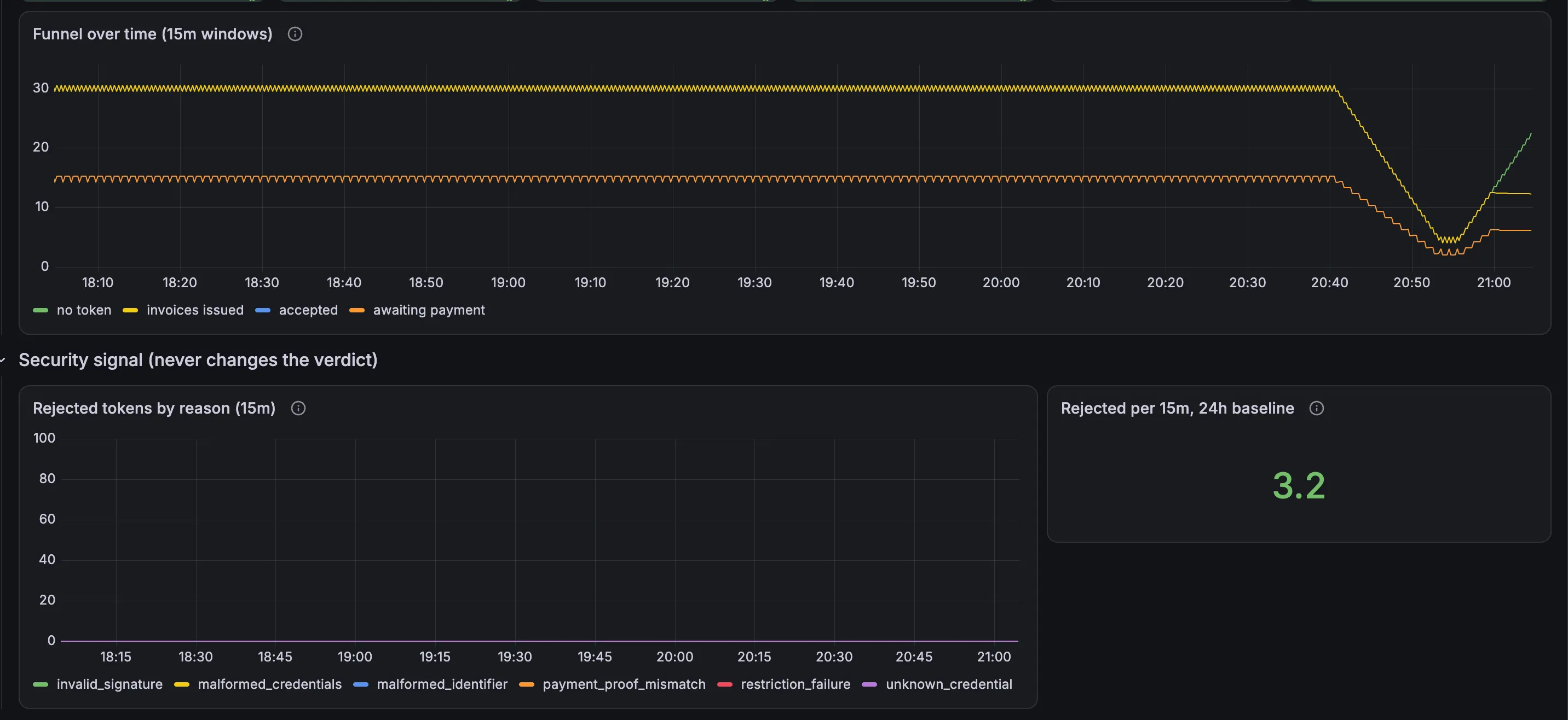The height and width of the screenshot is (720, 1568).
Task: Click blue swatch beside 'accepted' legend
Action: tap(262, 310)
